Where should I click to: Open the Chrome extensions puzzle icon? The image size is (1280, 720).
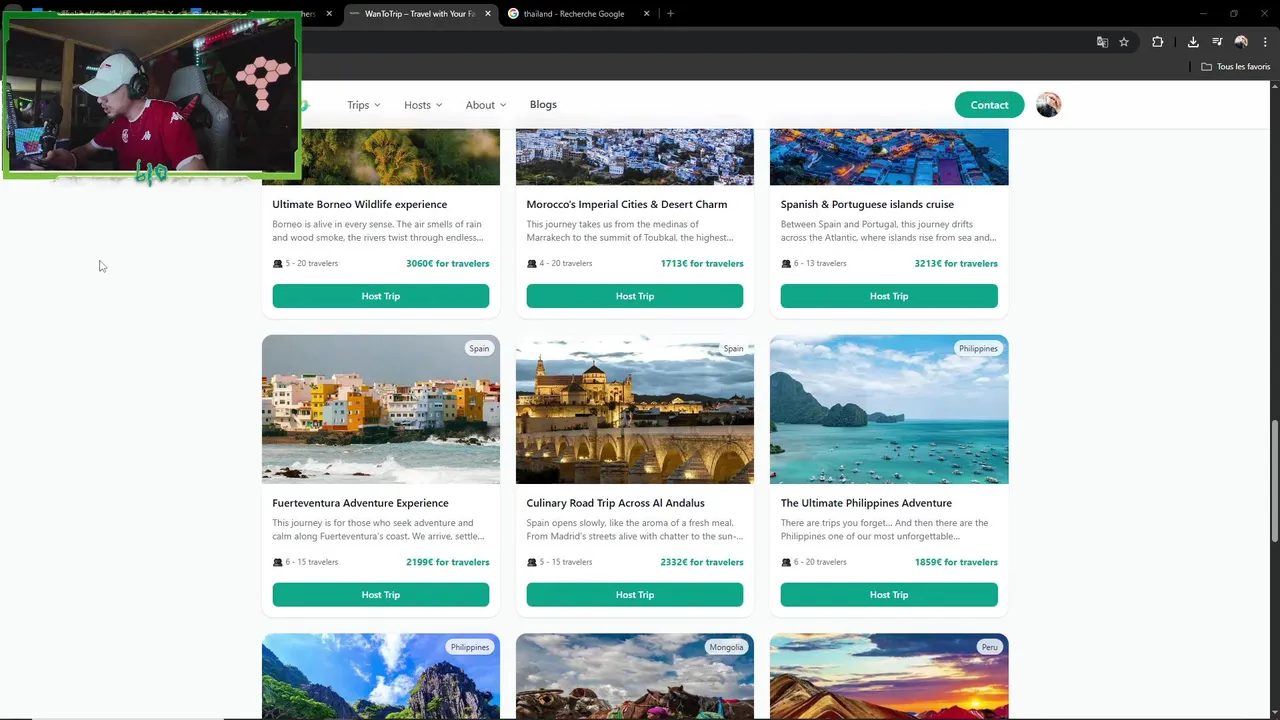(1158, 42)
